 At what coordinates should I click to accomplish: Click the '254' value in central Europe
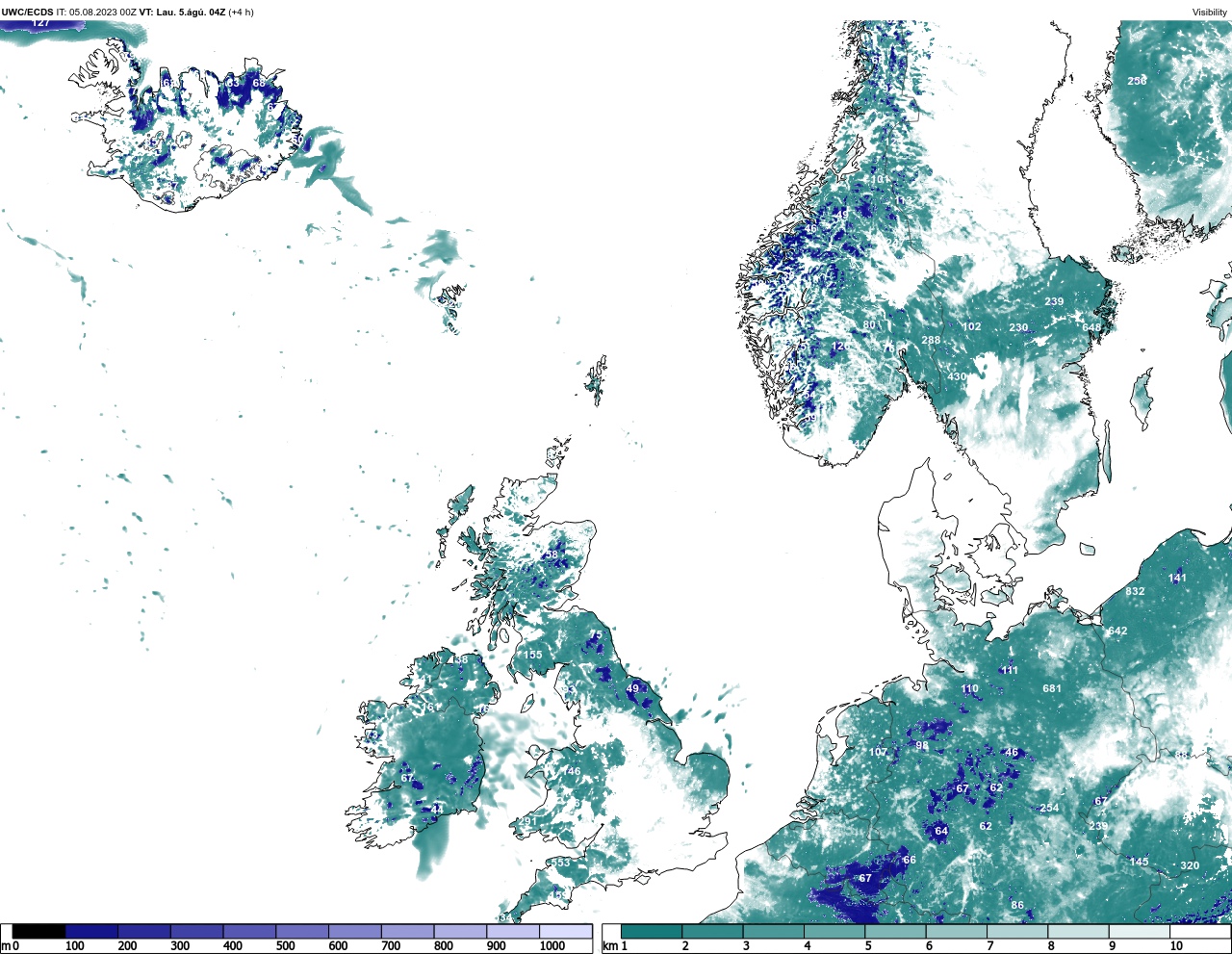click(x=1049, y=808)
